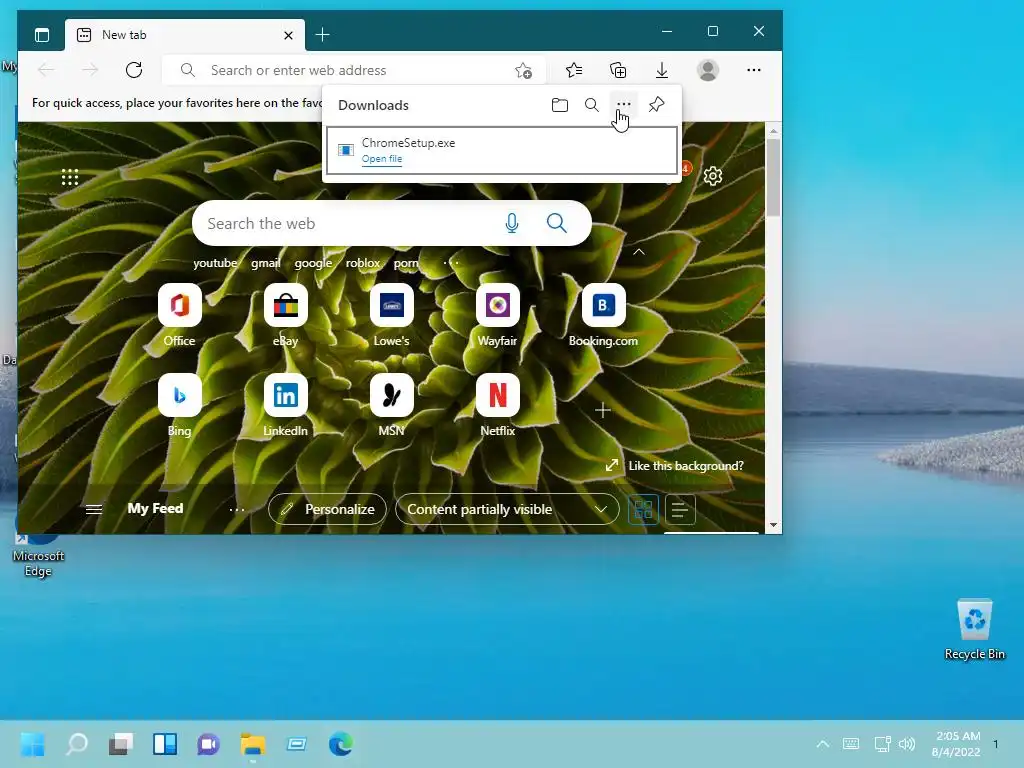This screenshot has width=1024, height=768.
Task: Select the gmail search suggestion
Action: [x=266, y=263]
